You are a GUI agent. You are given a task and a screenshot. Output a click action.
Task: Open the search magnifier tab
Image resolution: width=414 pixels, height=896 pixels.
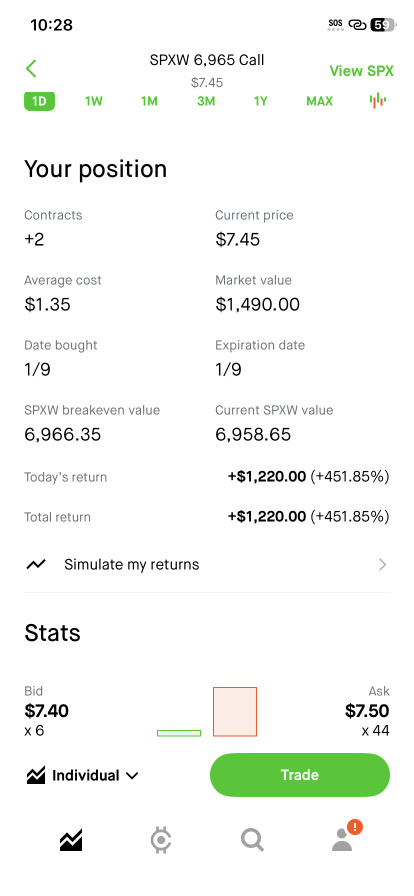[x=252, y=840]
